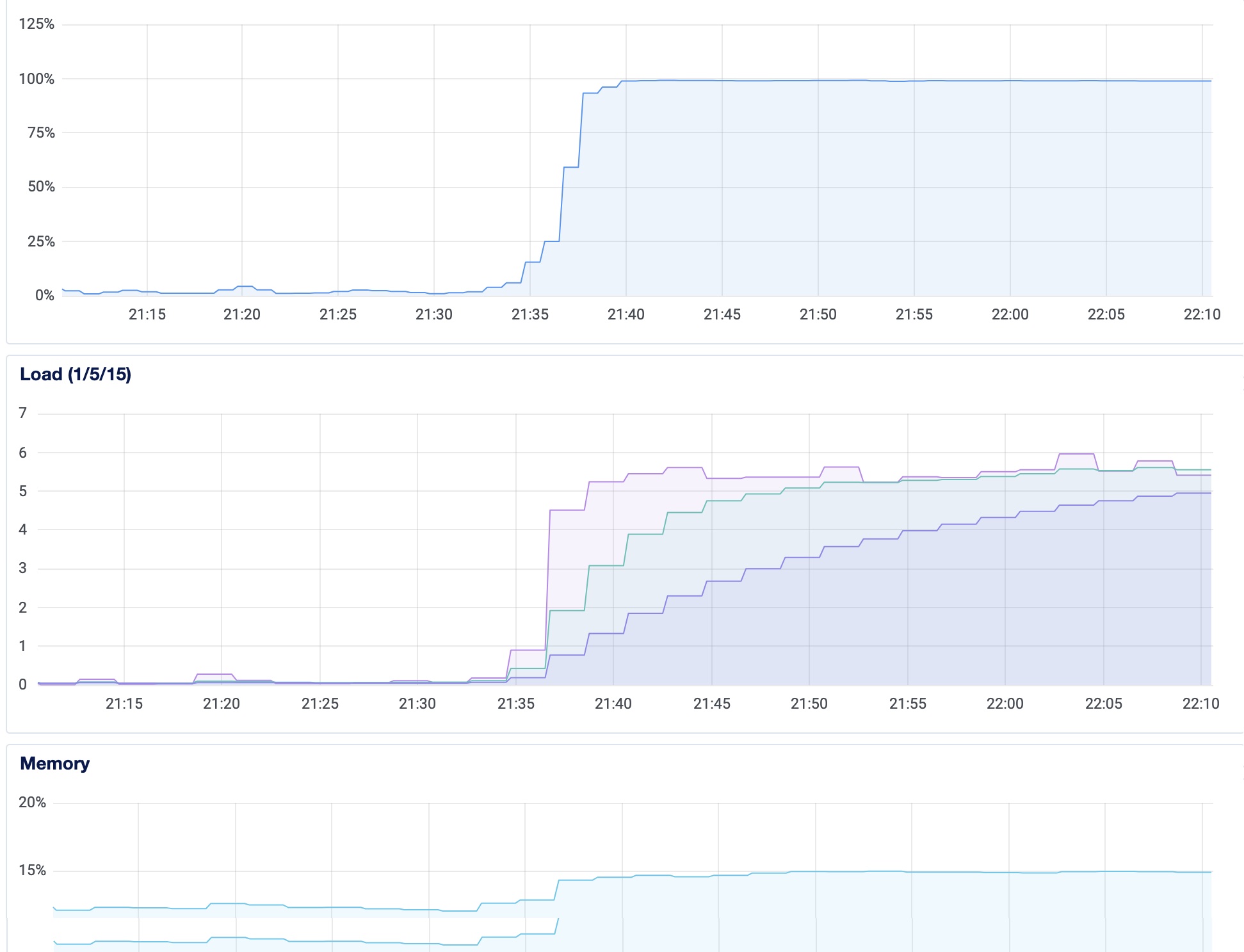This screenshot has width=1244, height=952.
Task: Click 21:20 label on the Load chart axis
Action: point(221,704)
